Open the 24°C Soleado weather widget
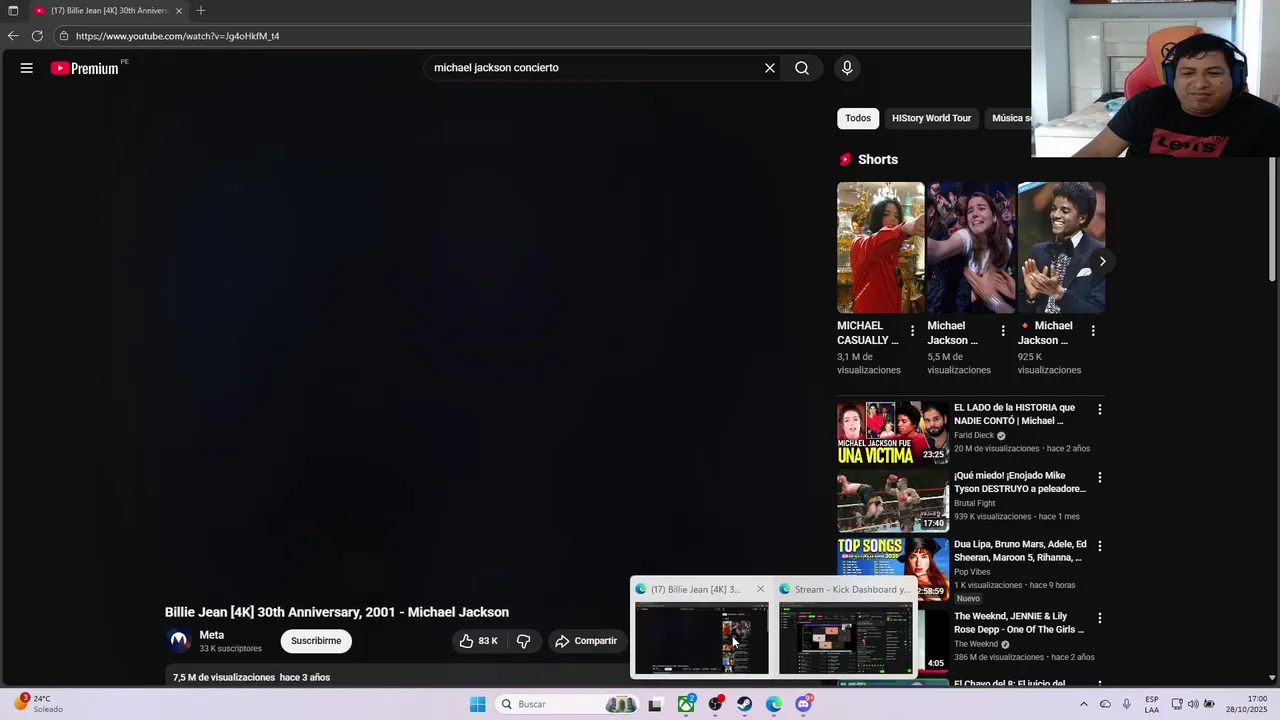The height and width of the screenshot is (720, 1280). (x=40, y=704)
